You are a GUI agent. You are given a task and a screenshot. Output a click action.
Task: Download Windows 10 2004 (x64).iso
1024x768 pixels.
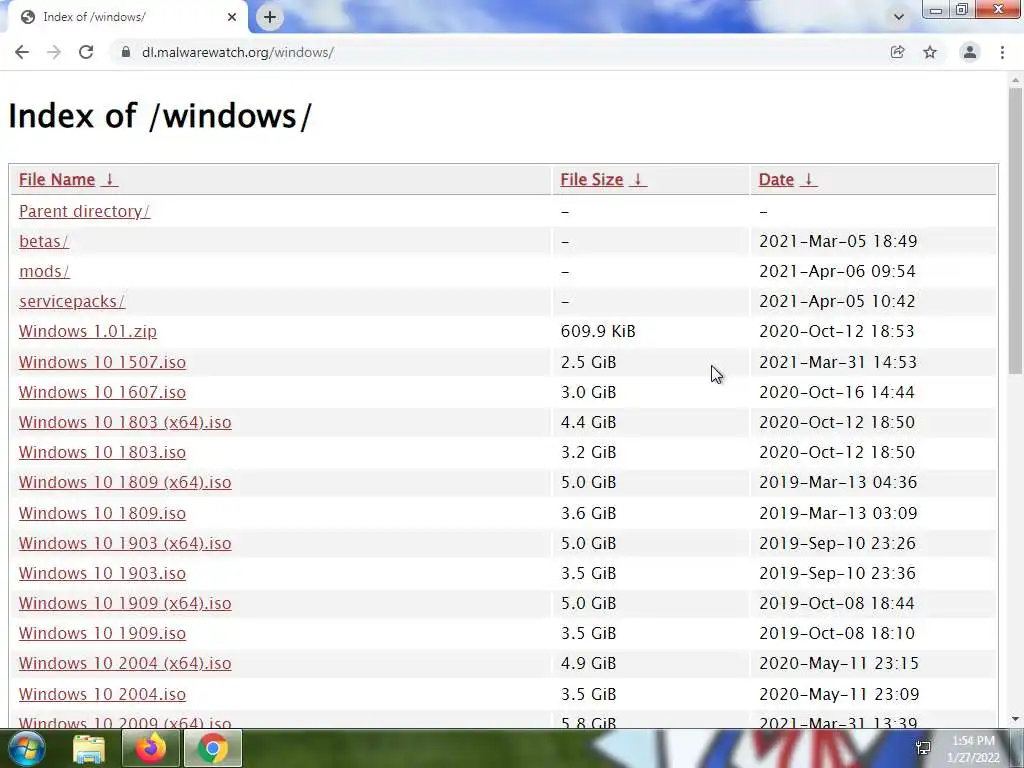pyautogui.click(x=125, y=663)
